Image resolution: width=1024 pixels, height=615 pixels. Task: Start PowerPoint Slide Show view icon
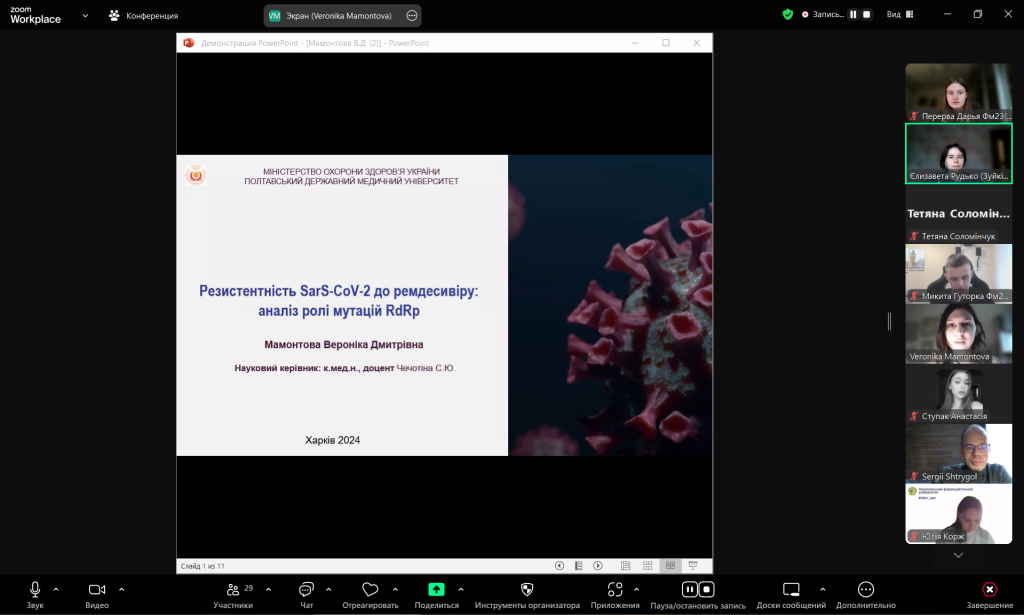coord(693,565)
